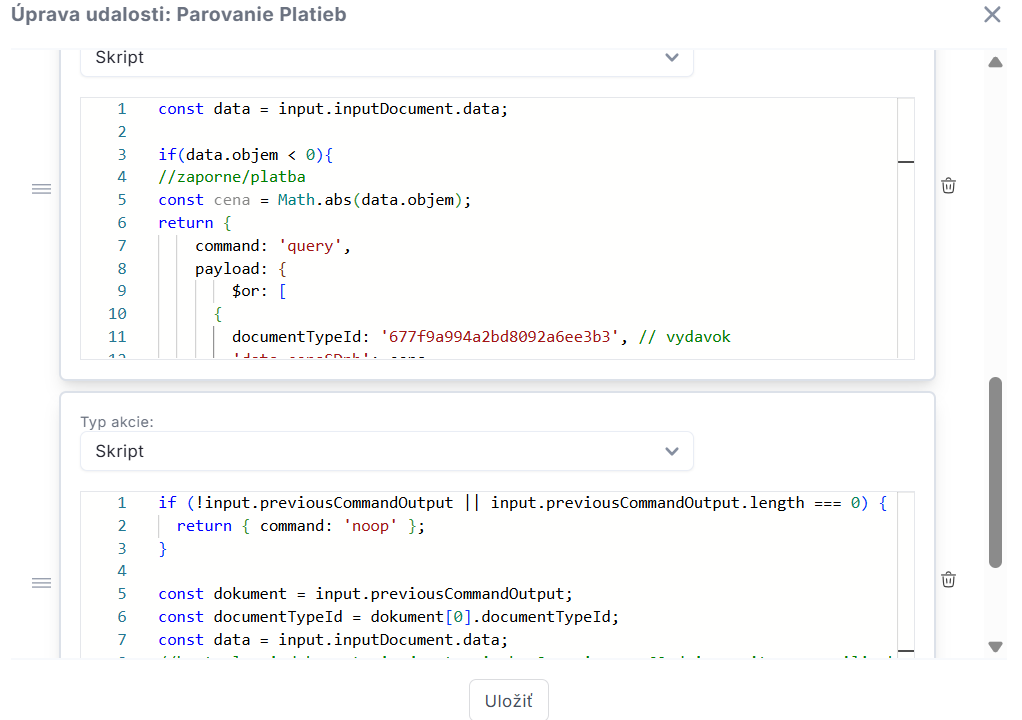The height and width of the screenshot is (720, 1022).
Task: Click the second editor's minimap scrollbar marker
Action: click(x=906, y=650)
